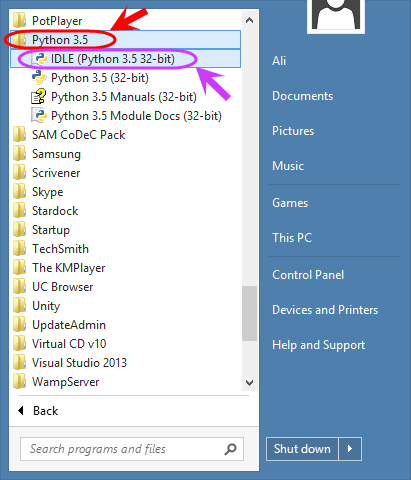Click the programs list scrollbar thumb

(249, 313)
